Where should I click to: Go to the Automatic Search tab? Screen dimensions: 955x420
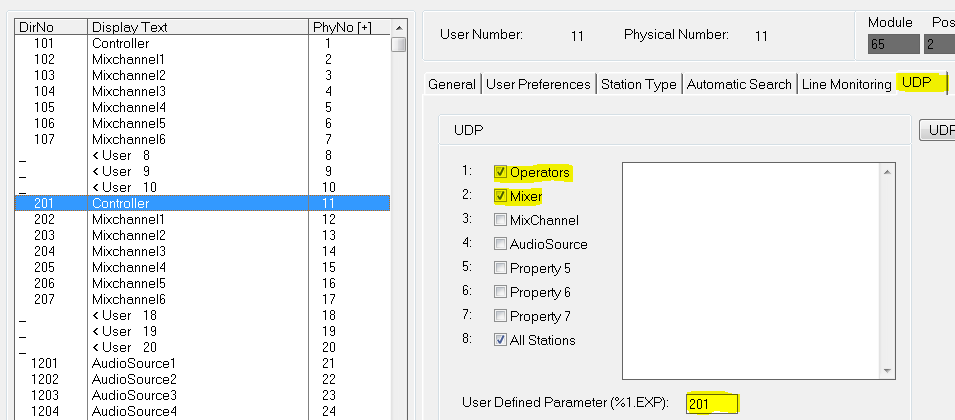739,84
